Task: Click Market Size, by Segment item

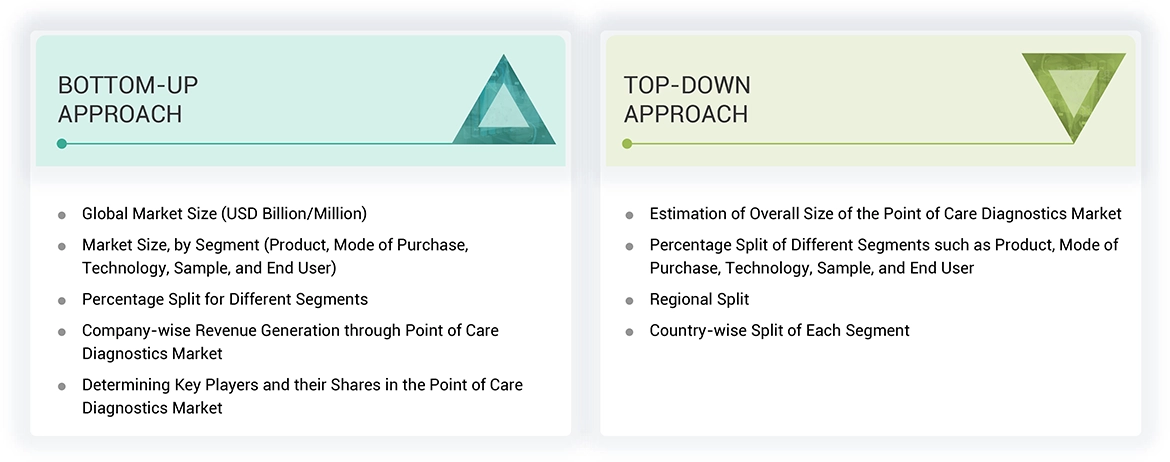Action: point(275,256)
